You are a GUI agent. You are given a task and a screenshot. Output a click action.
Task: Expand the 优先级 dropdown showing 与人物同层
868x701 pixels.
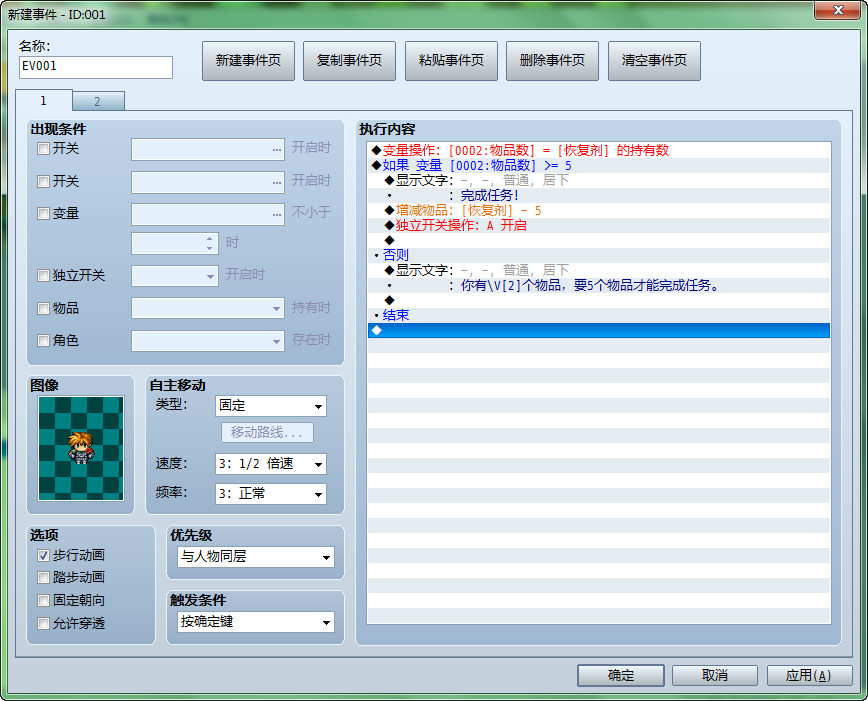click(x=256, y=557)
